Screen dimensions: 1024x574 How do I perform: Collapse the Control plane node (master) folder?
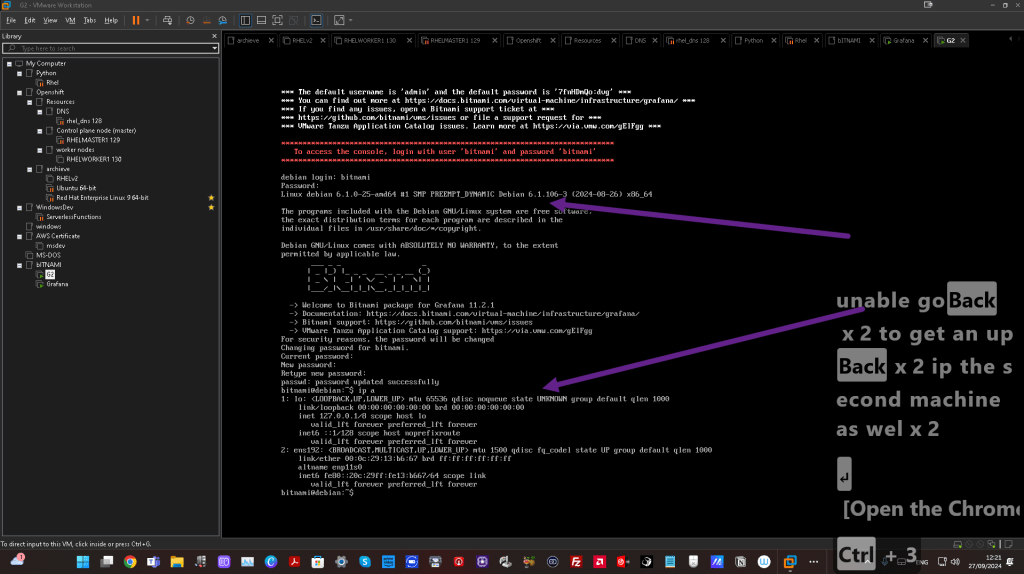coord(40,131)
